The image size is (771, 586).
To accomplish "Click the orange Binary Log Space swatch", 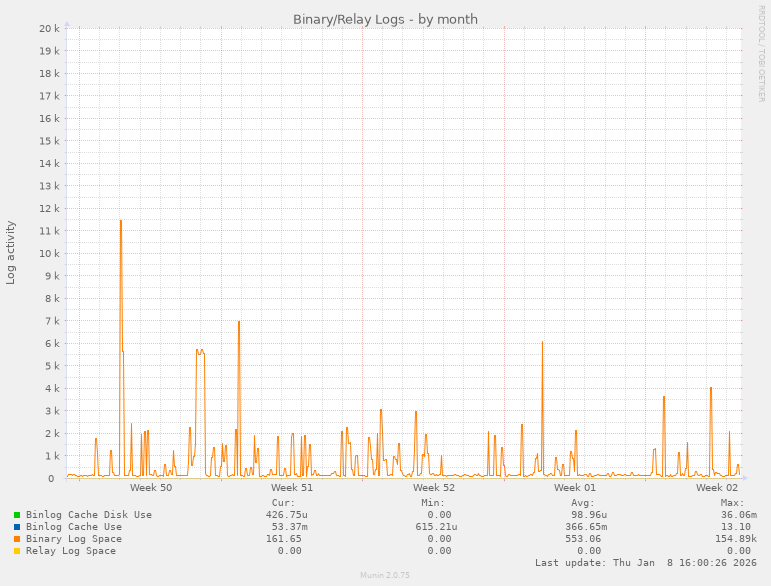I will pos(17,539).
